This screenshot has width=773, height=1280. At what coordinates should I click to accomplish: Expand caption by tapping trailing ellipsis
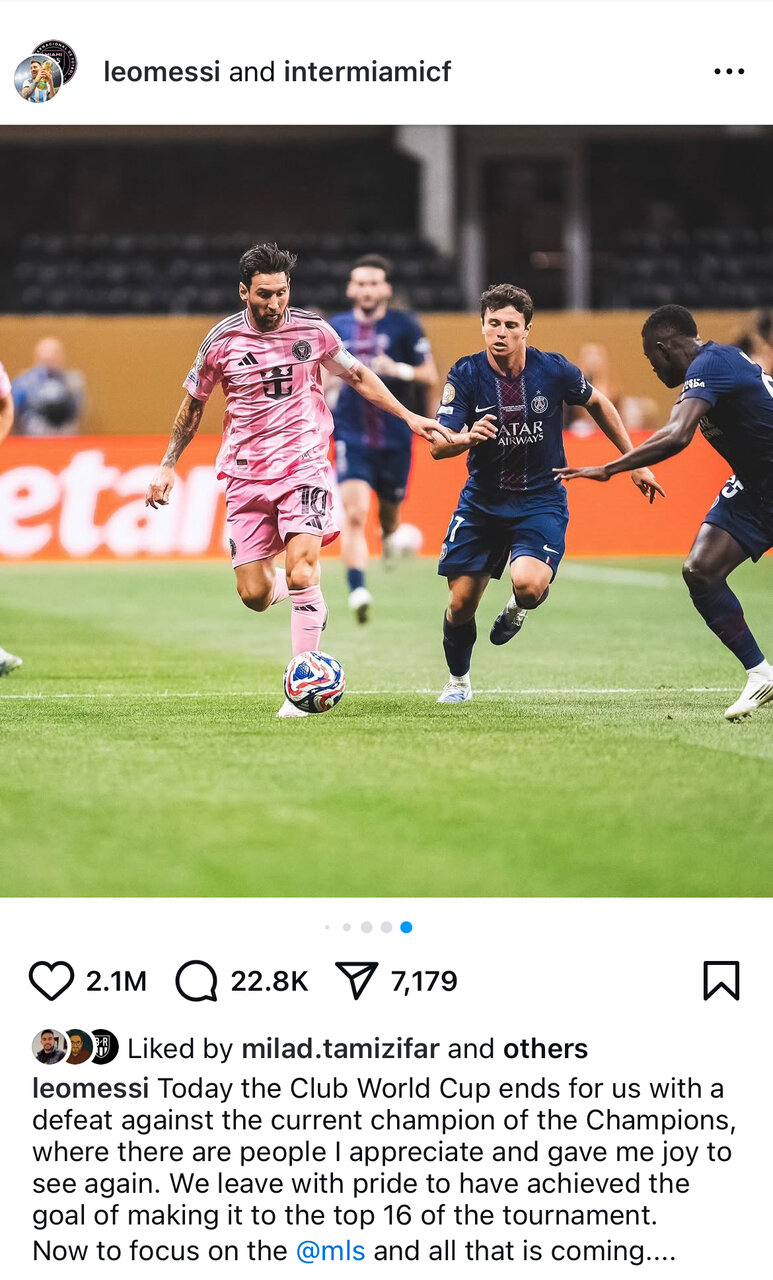coord(661,1252)
